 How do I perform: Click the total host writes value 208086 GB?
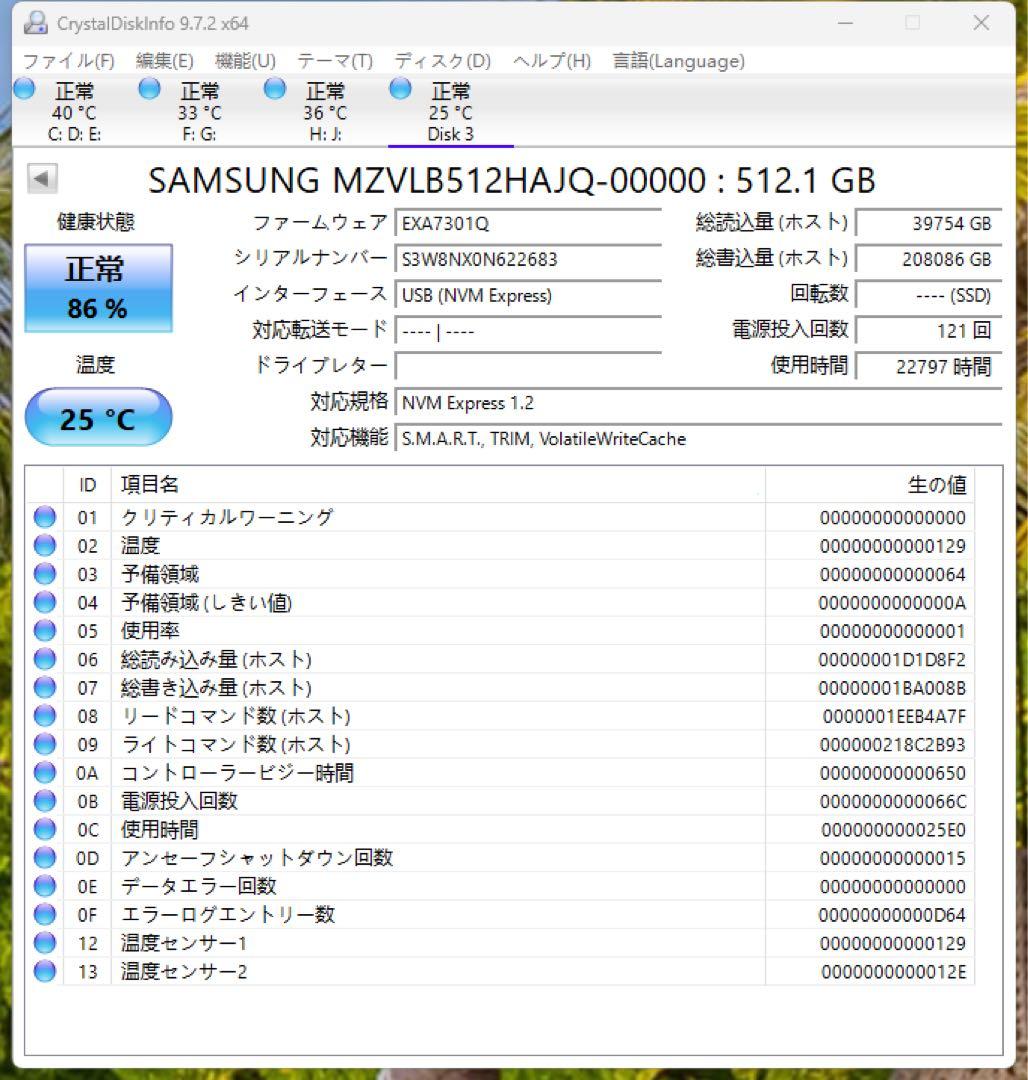tap(928, 260)
